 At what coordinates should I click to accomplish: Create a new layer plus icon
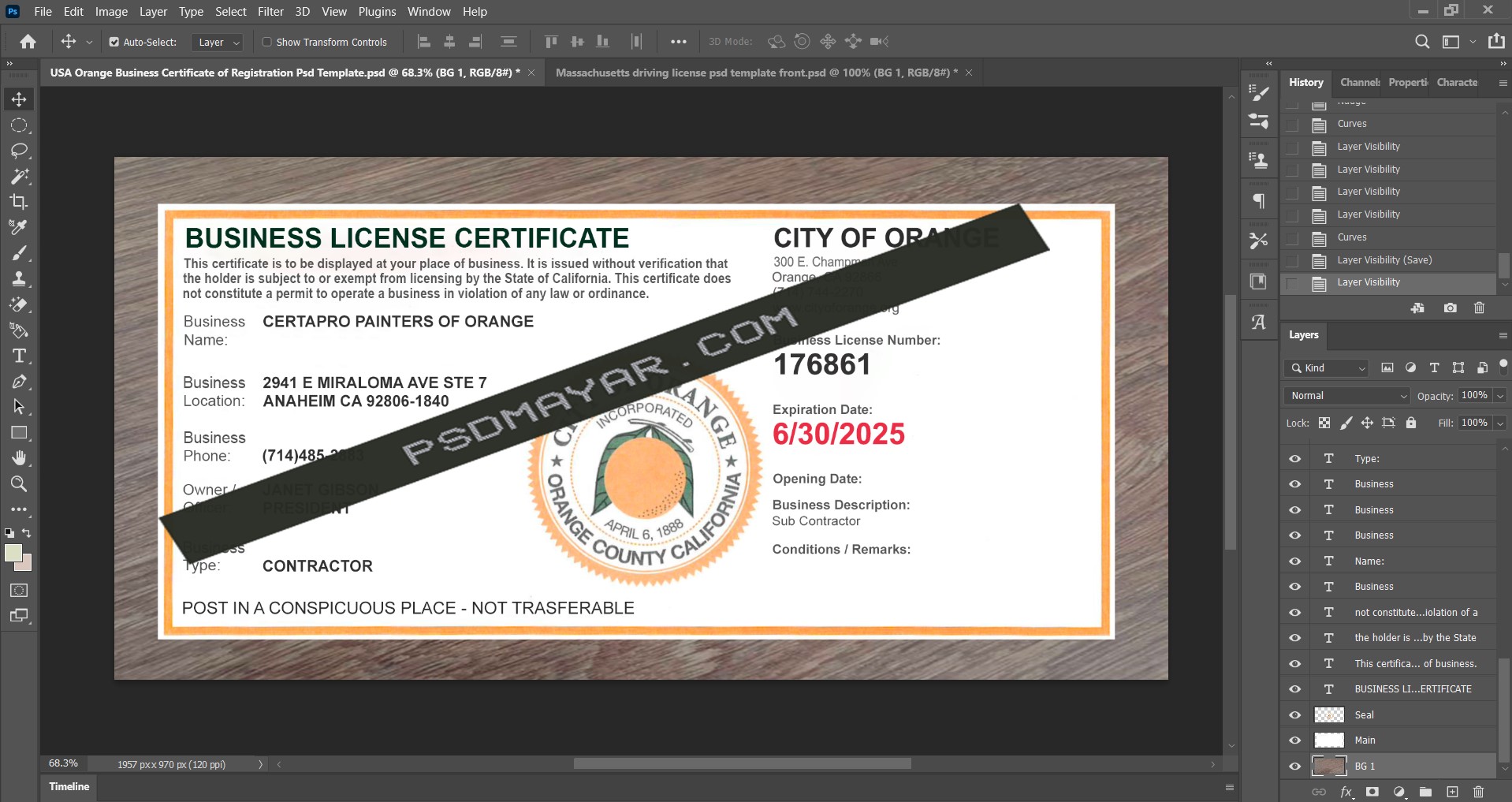click(1452, 792)
